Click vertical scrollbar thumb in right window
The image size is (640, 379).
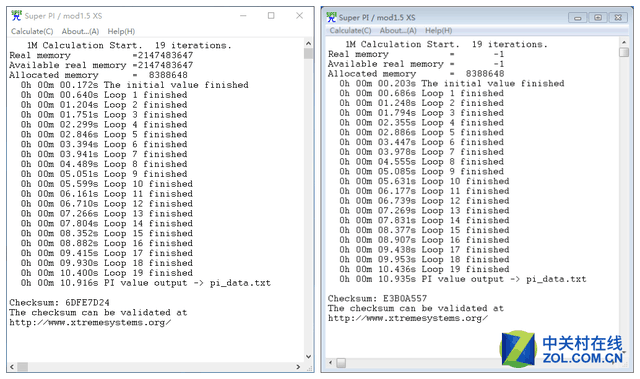coord(624,52)
